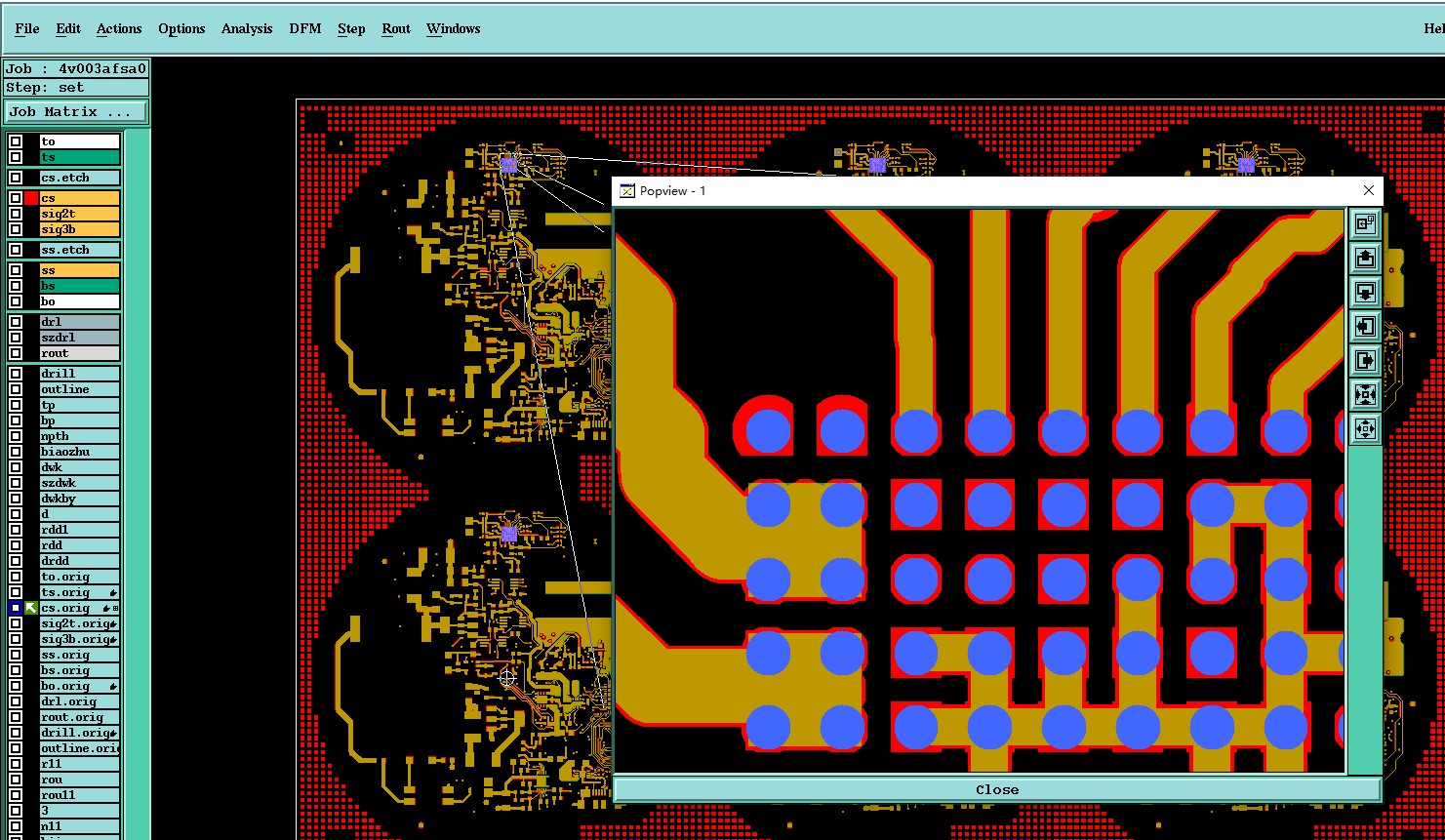The width and height of the screenshot is (1445, 840).
Task: Click Close button in Popview window
Action: coord(997,789)
